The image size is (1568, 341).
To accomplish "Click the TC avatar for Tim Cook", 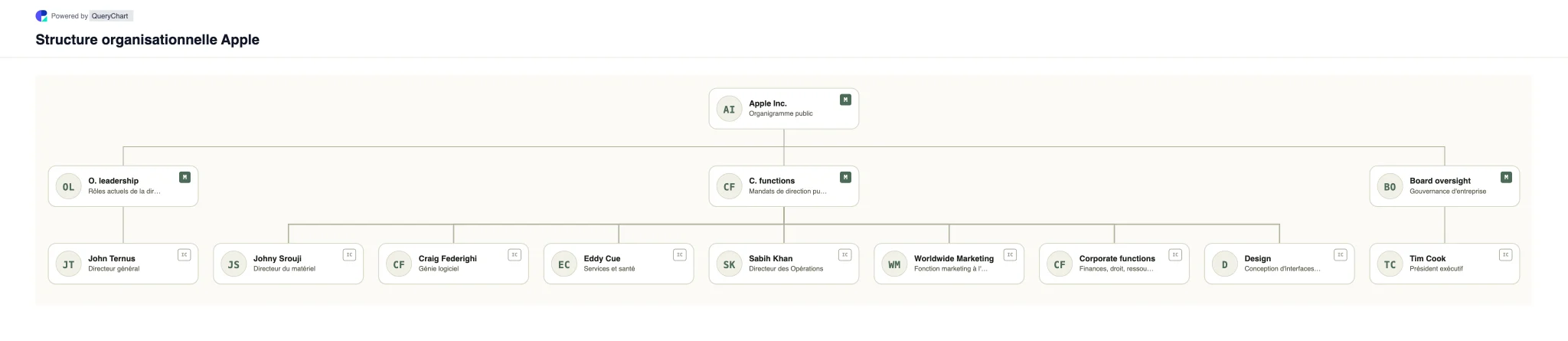I will click(x=1390, y=264).
